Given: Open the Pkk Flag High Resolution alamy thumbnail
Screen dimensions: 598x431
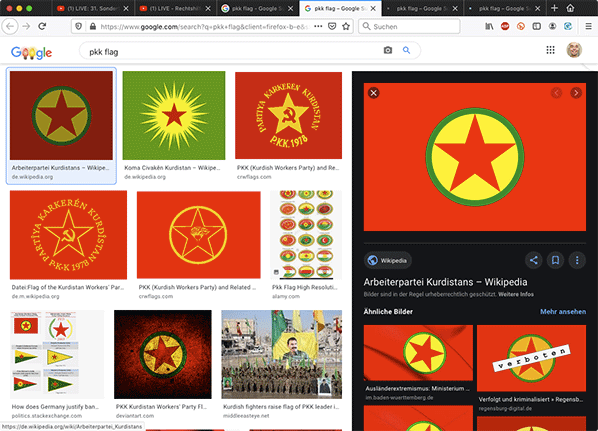Looking at the screenshot, I should click(306, 235).
